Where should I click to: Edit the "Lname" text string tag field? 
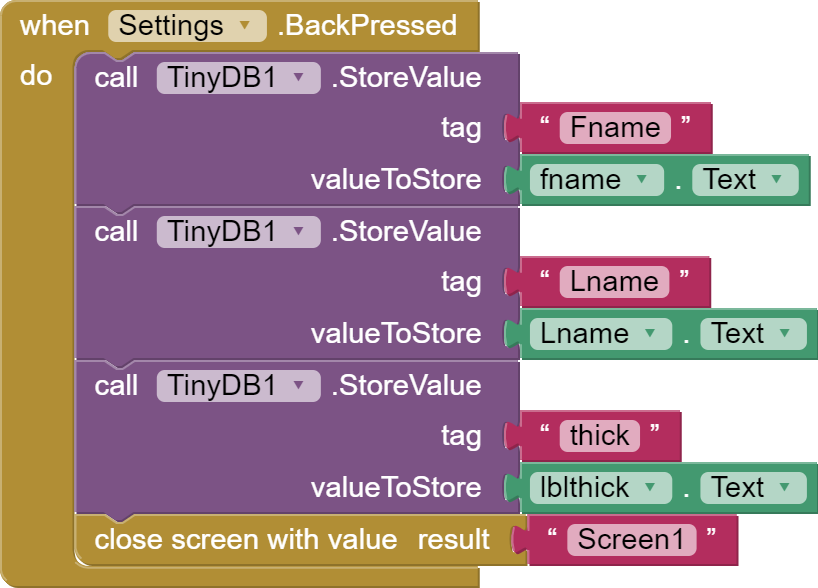point(614,282)
